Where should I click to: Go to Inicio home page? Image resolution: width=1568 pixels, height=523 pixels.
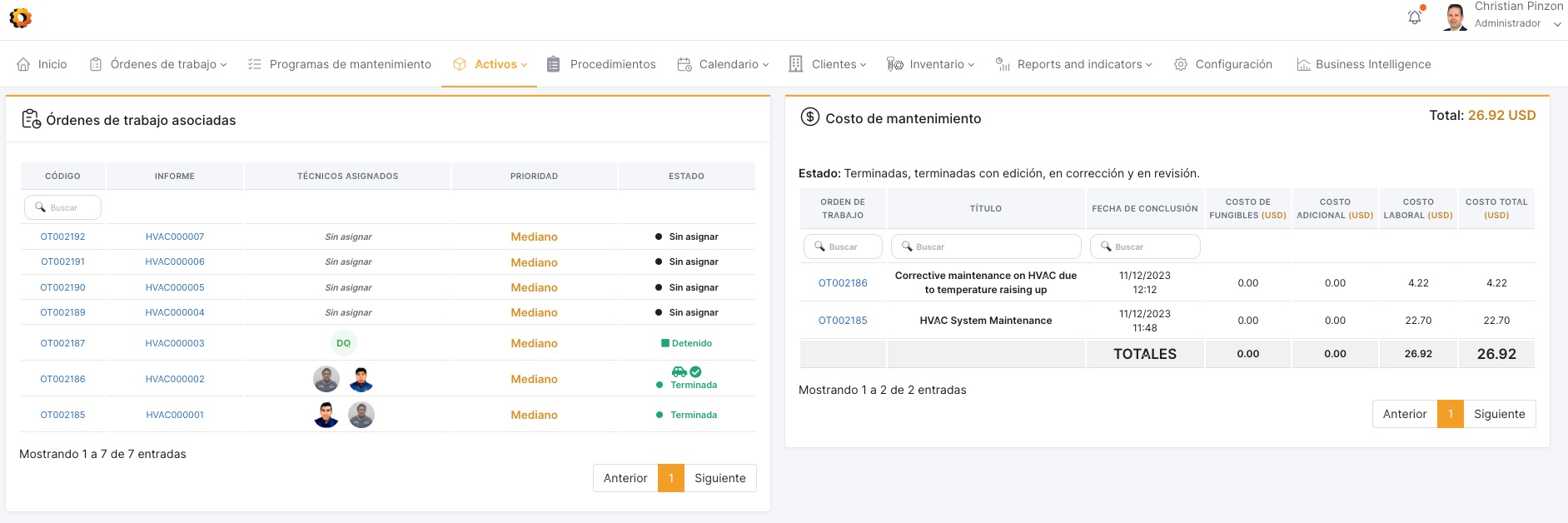pos(52,64)
